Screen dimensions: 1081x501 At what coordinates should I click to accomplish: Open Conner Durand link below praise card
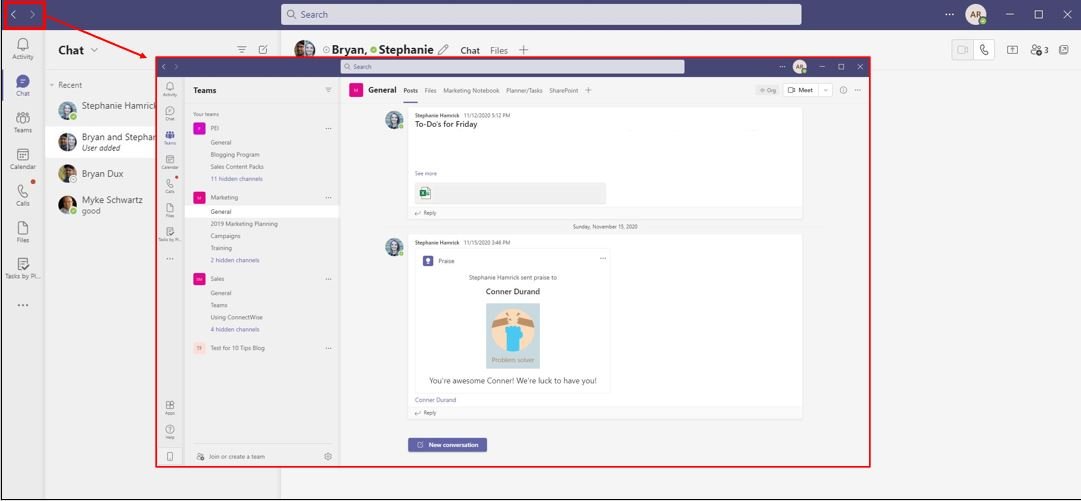pyautogui.click(x=435, y=400)
